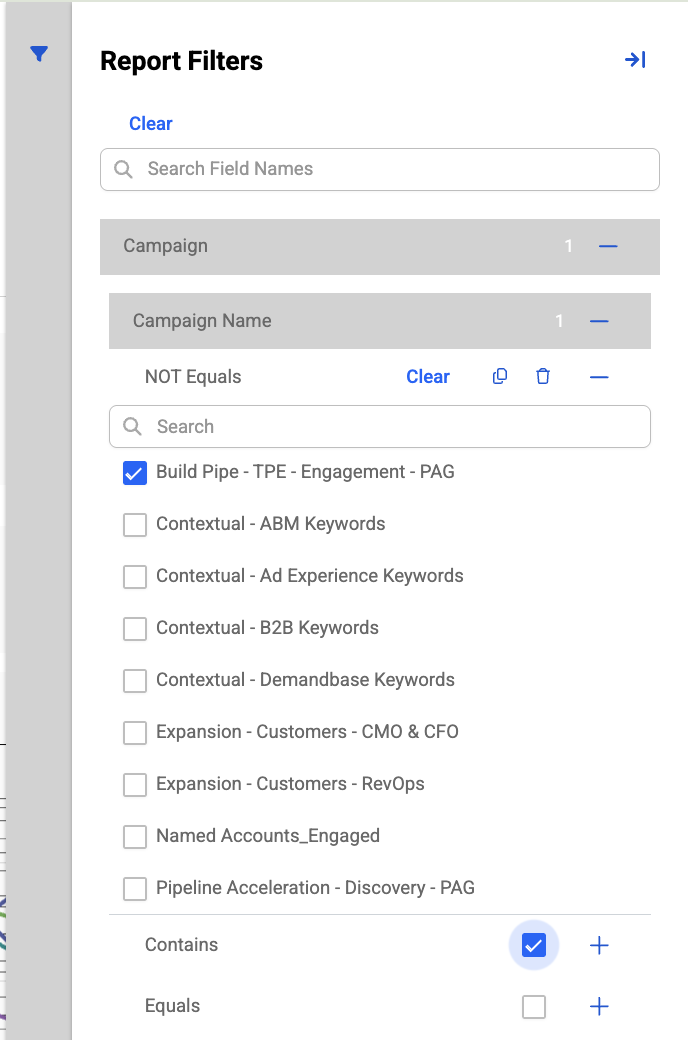This screenshot has height=1040, width=688.
Task: Add an Equals condition with plus icon
Action: pos(599,1006)
